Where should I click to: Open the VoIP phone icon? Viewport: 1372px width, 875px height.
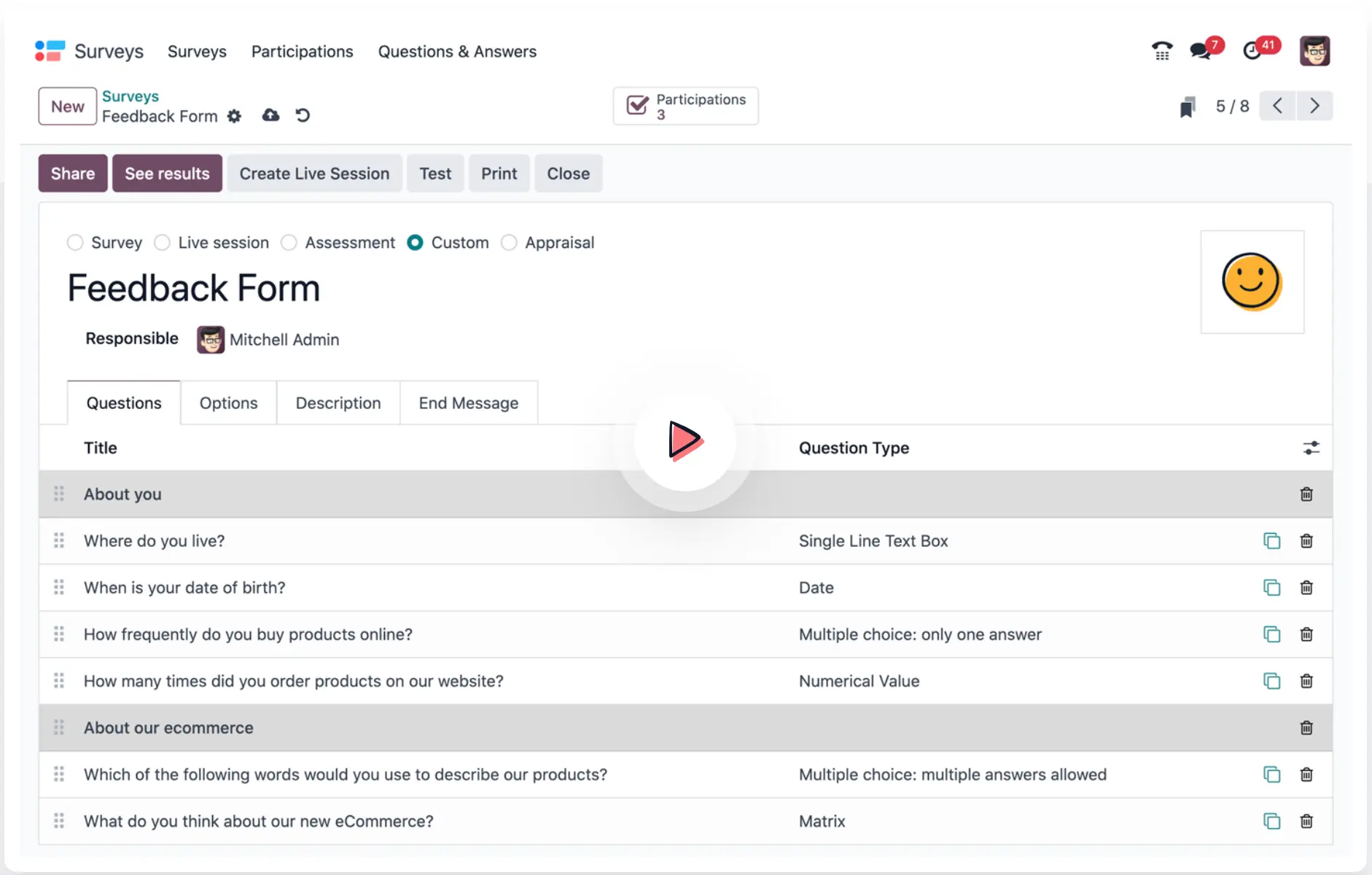[x=1162, y=51]
